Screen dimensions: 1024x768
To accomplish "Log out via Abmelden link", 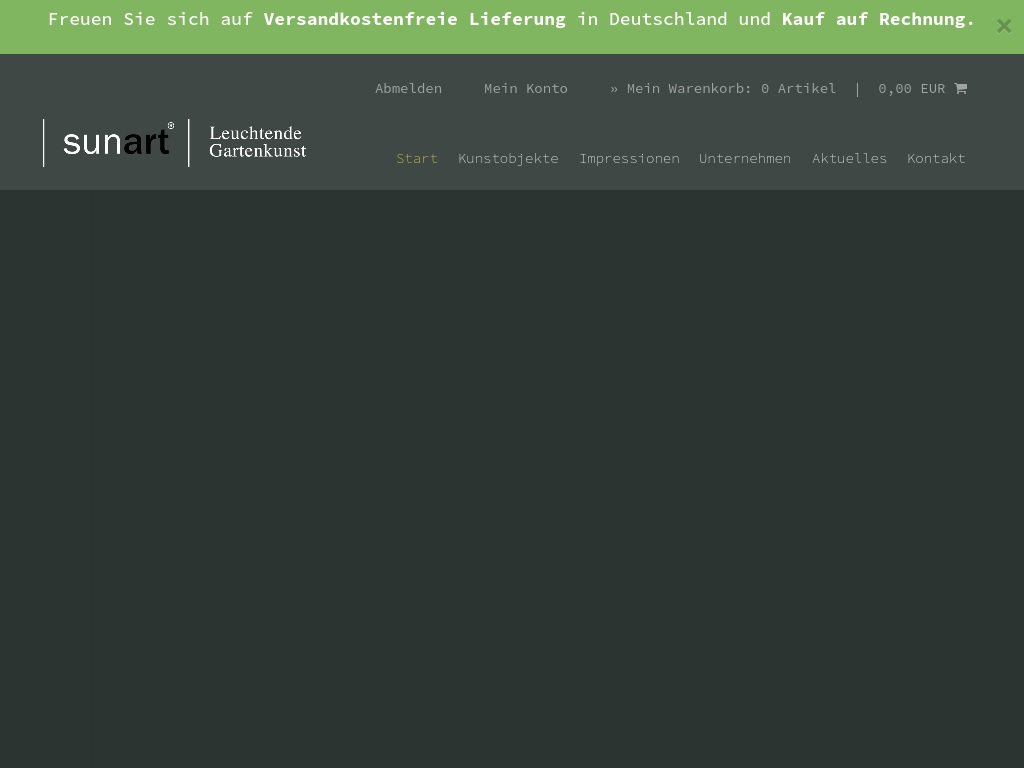I will tap(408, 88).
